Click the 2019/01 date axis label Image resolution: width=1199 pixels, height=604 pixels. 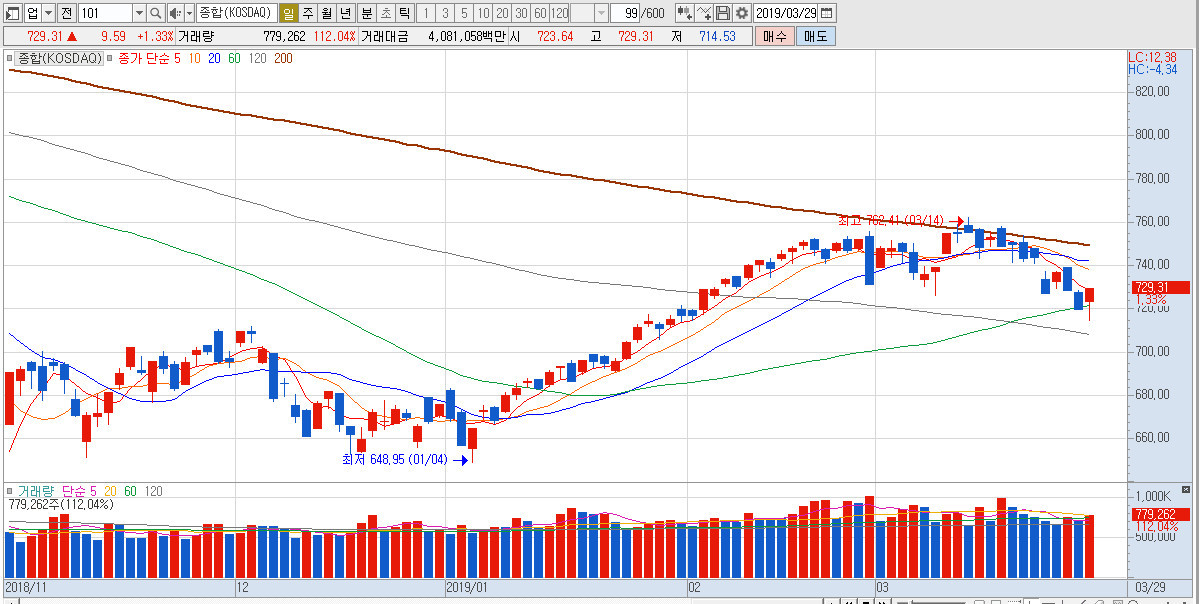click(466, 588)
